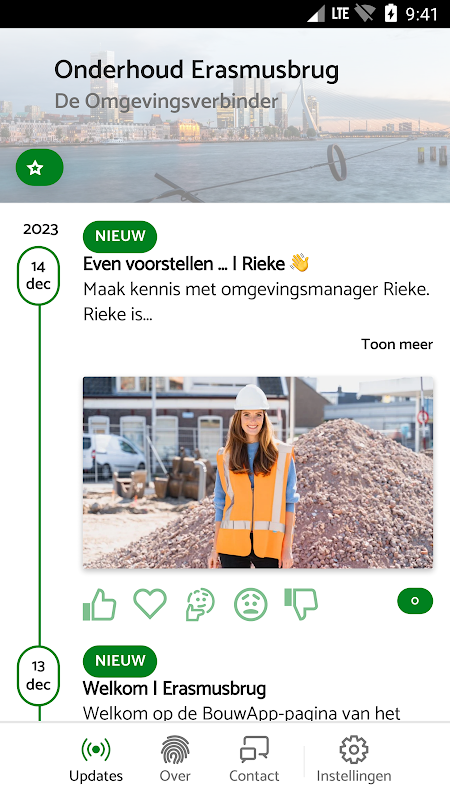The width and height of the screenshot is (450, 800).
Task: Tap the thumbs-up reaction icon
Action: click(99, 604)
